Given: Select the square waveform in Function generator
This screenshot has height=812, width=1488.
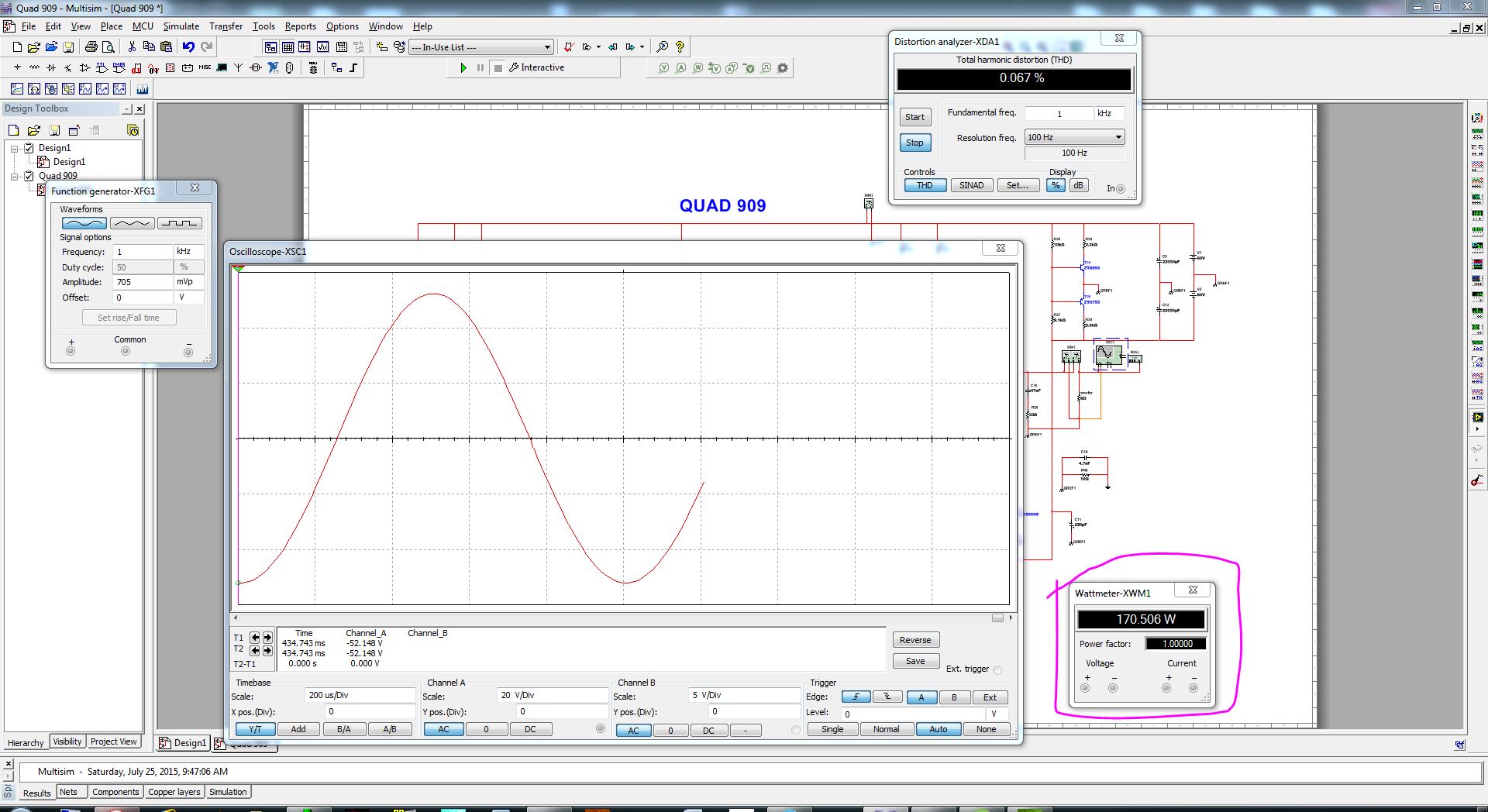Looking at the screenshot, I should point(180,223).
